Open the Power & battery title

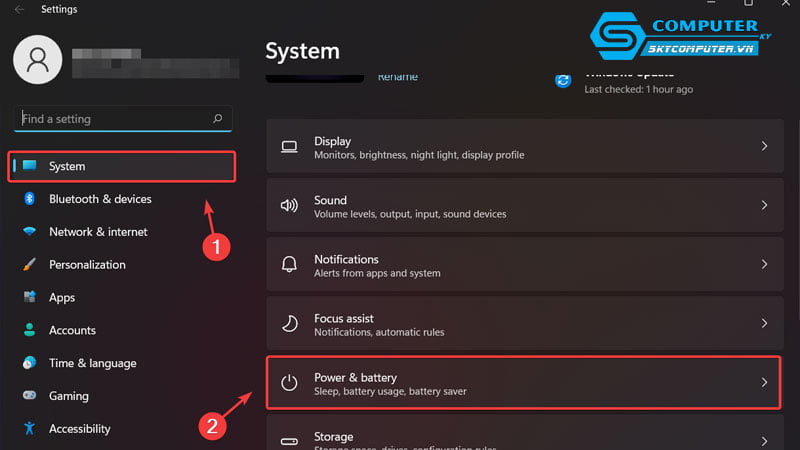356,378
